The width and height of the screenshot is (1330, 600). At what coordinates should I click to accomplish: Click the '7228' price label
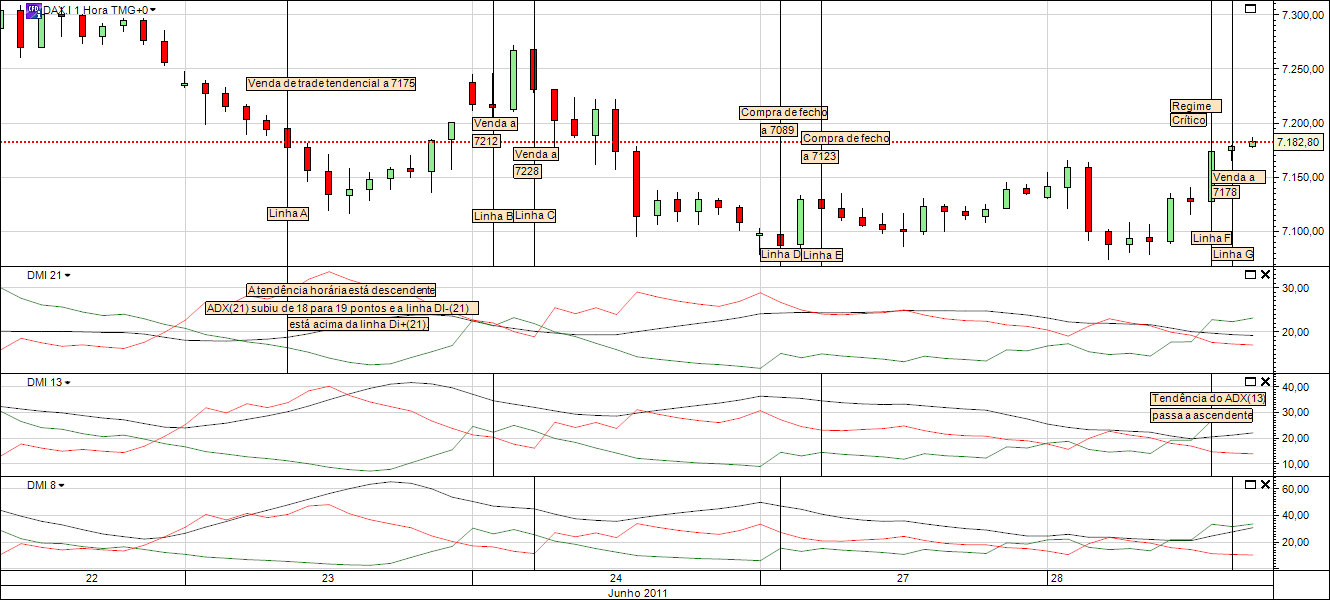(527, 171)
